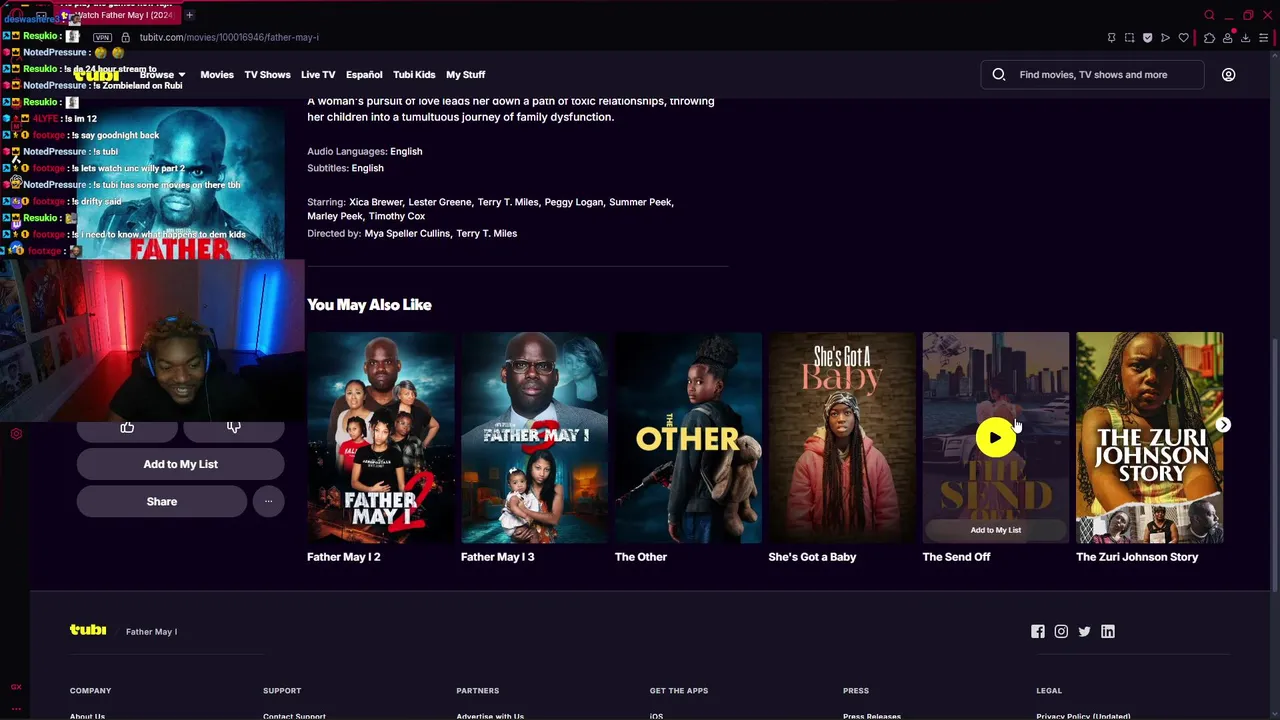This screenshot has width=1280, height=720.
Task: Click The Zuri Johnson Story title link
Action: click(x=1137, y=557)
